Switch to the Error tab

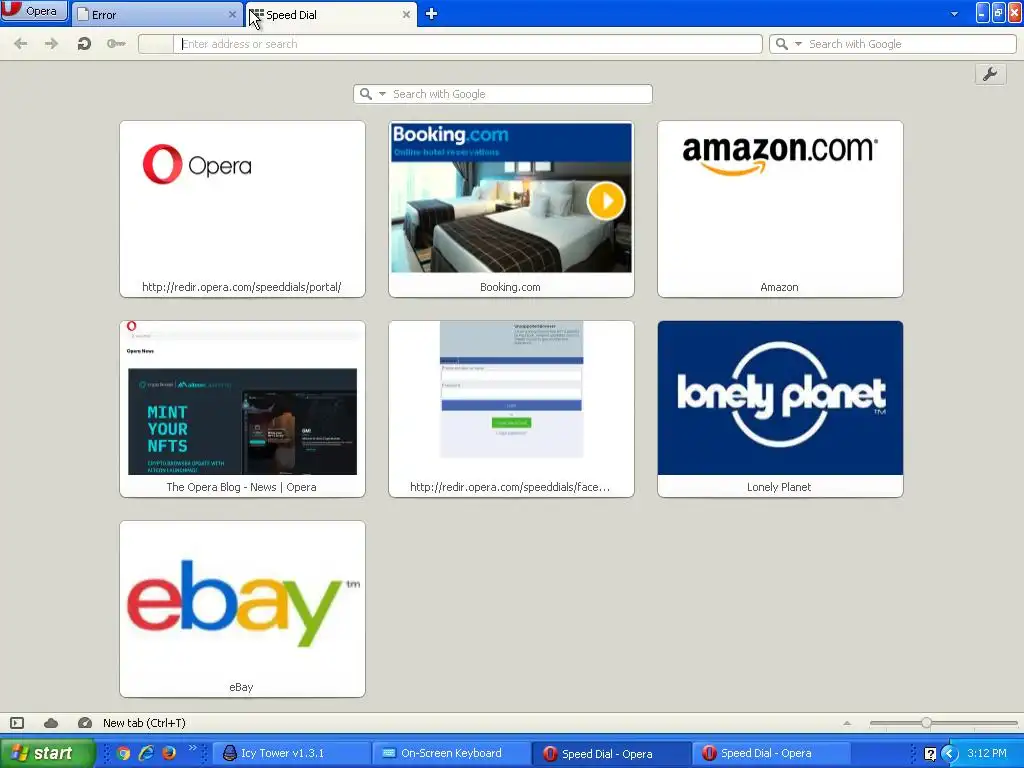click(157, 14)
